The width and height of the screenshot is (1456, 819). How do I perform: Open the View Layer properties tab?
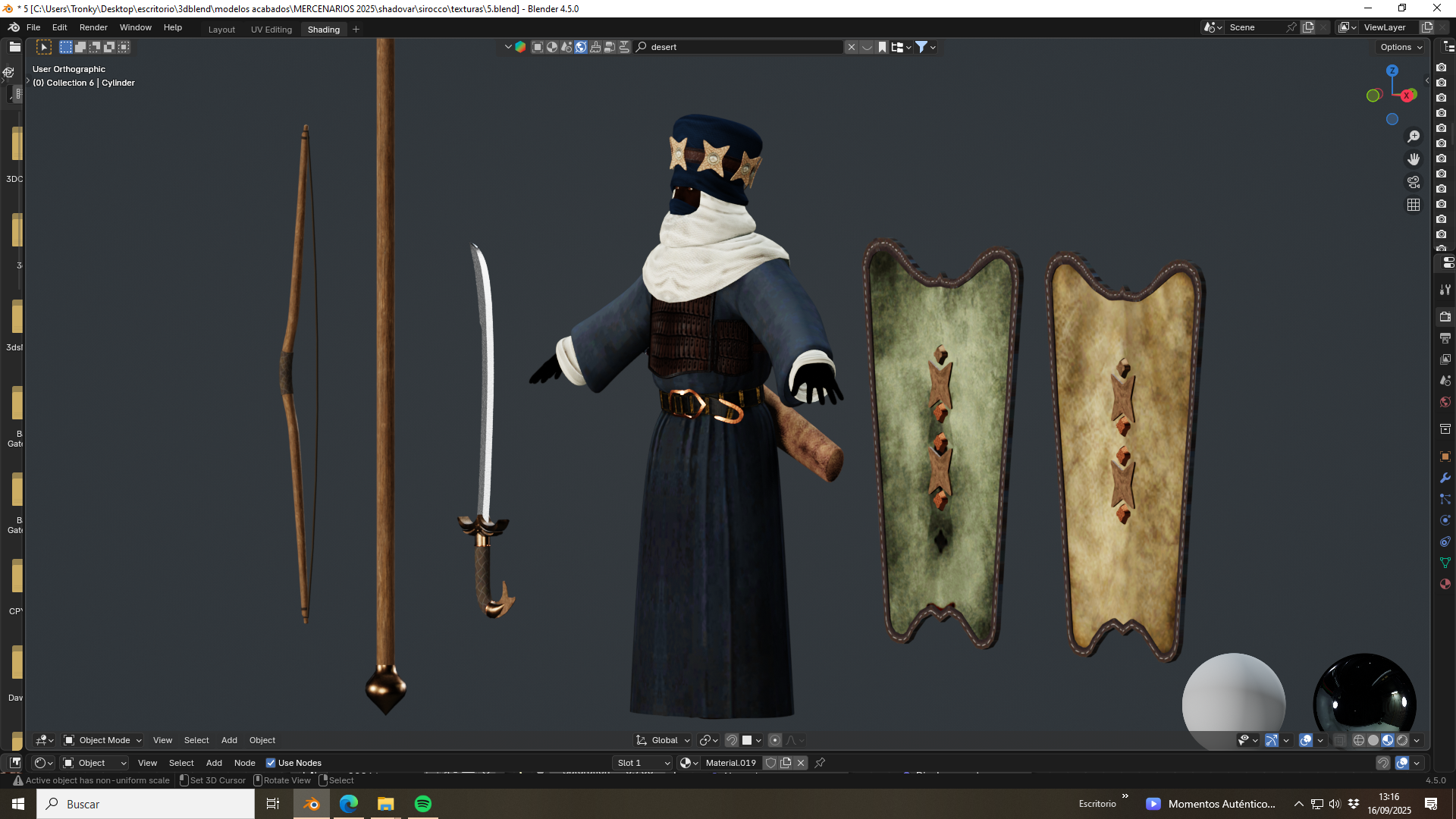pos(1445,359)
